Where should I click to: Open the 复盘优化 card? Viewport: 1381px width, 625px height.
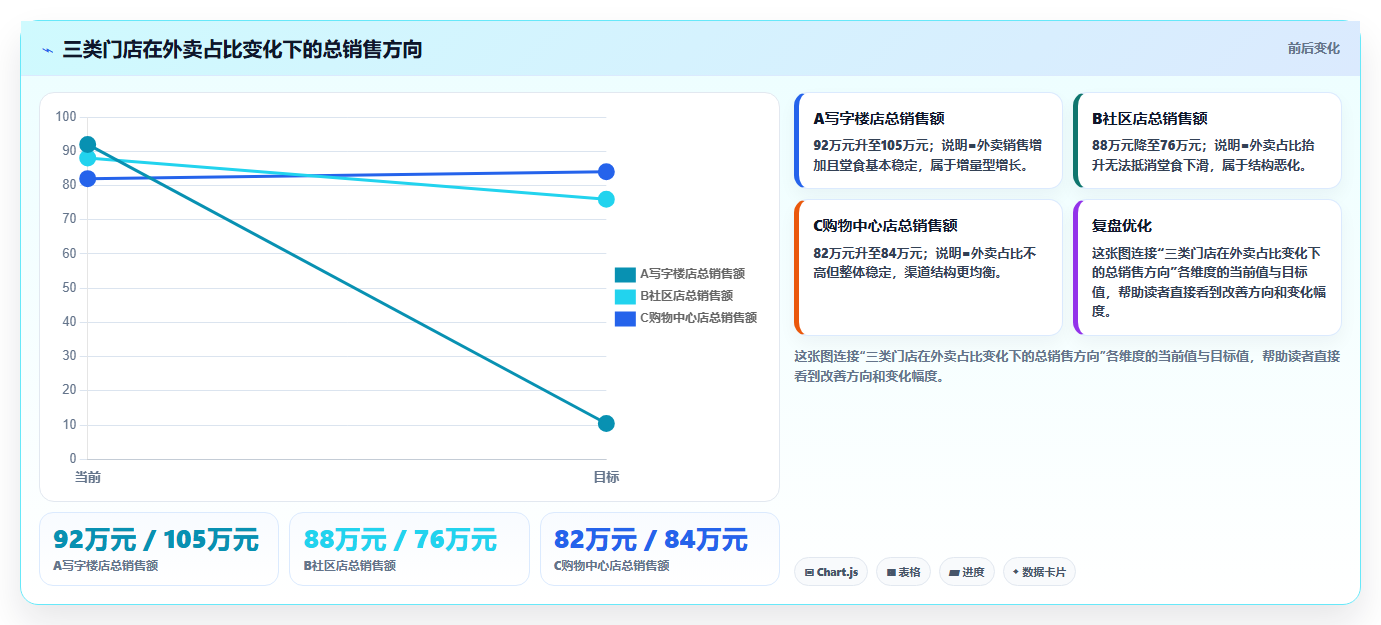[1207, 267]
